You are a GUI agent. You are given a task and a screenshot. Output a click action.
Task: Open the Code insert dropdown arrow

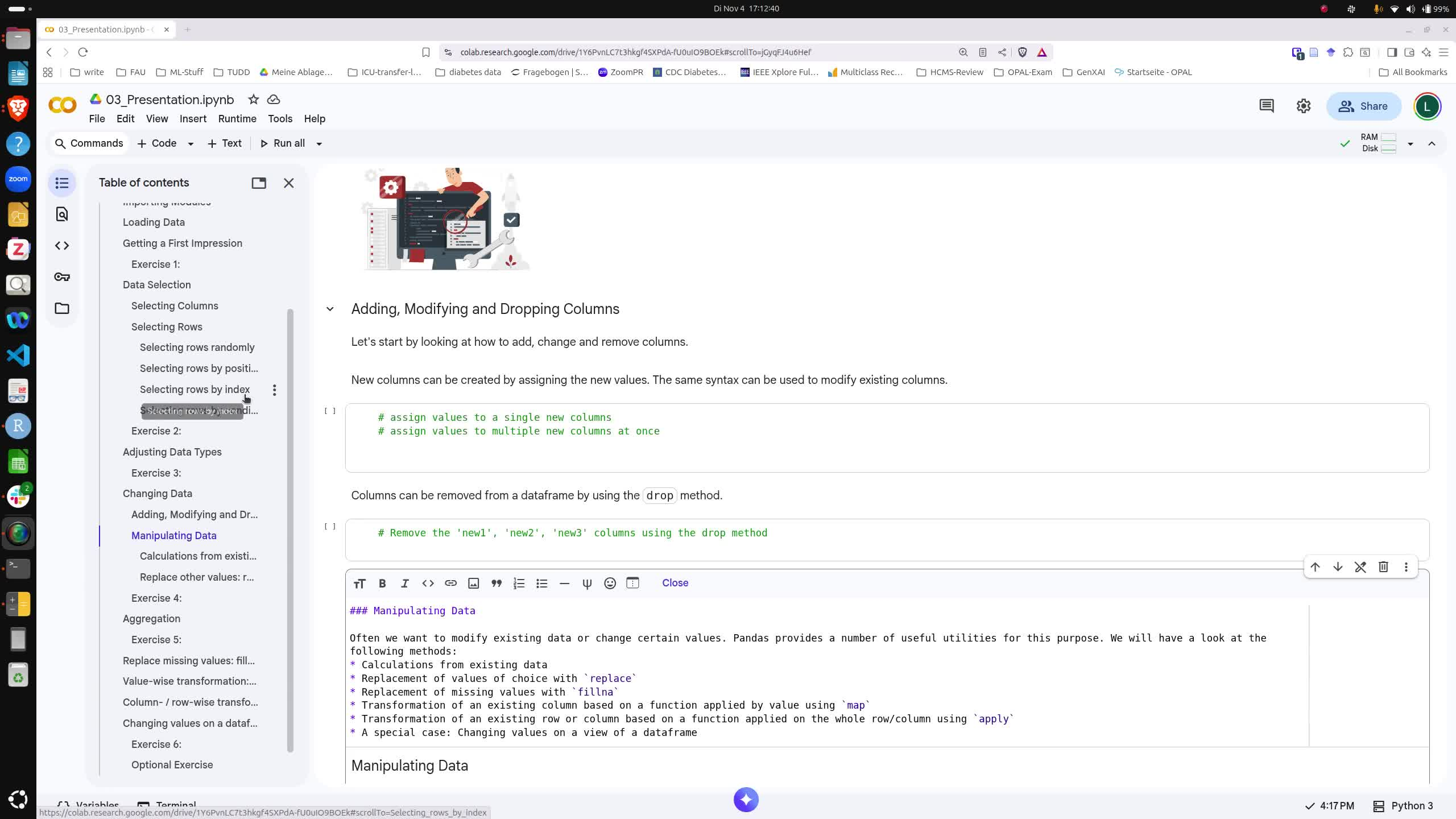click(191, 144)
